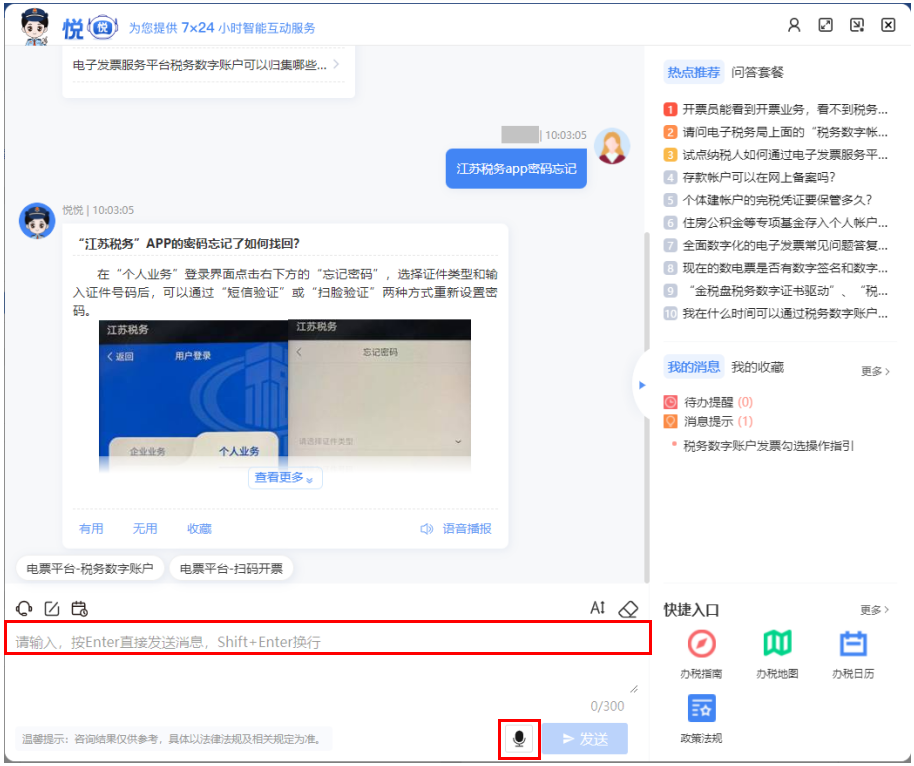The image size is (914, 766).
Task: Select the human customer service headset icon
Action: (x=23, y=608)
